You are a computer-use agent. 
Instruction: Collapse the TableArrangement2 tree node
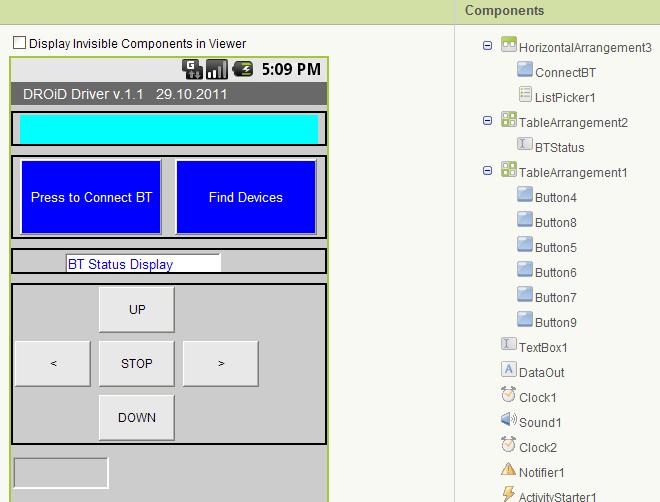(x=487, y=121)
